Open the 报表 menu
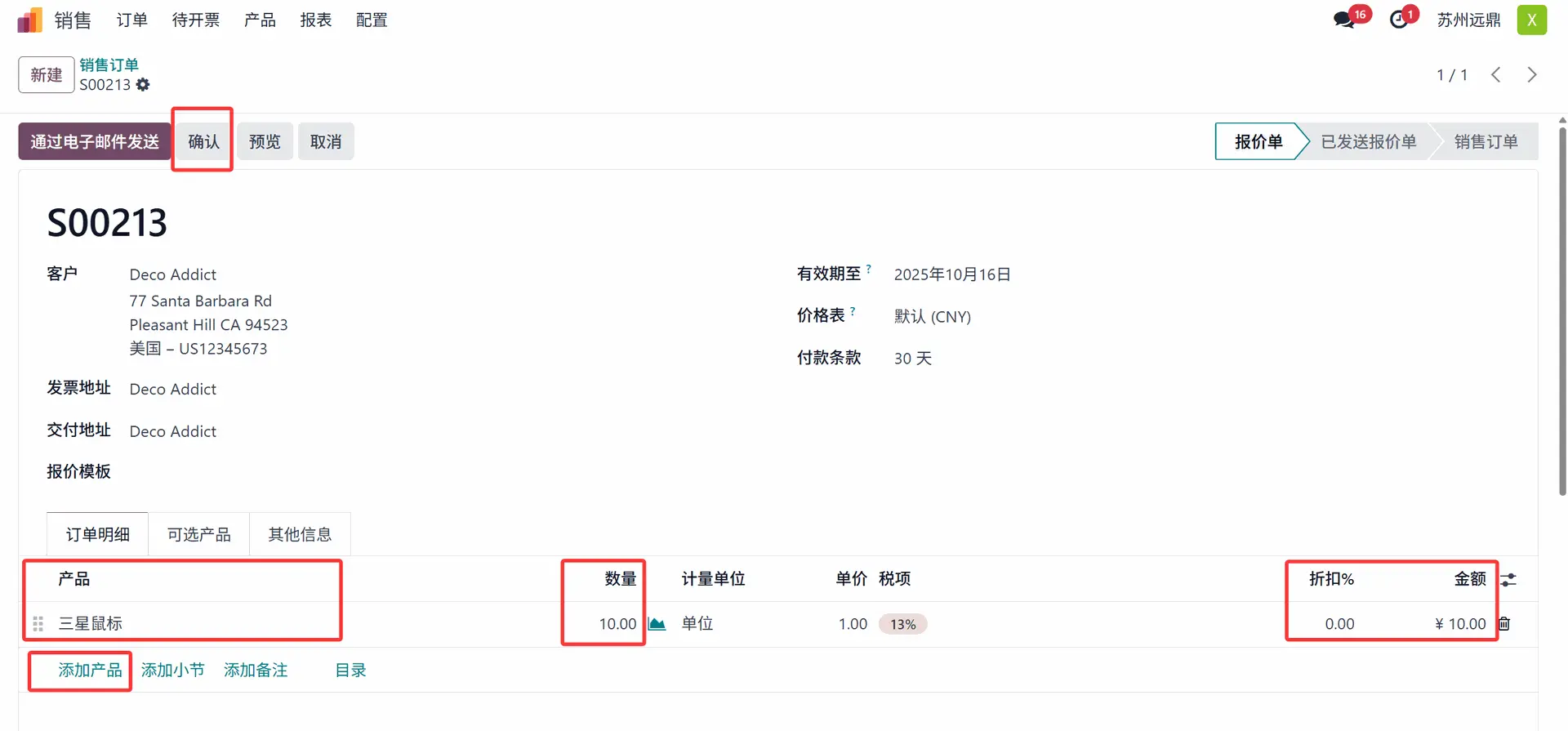 [x=315, y=20]
